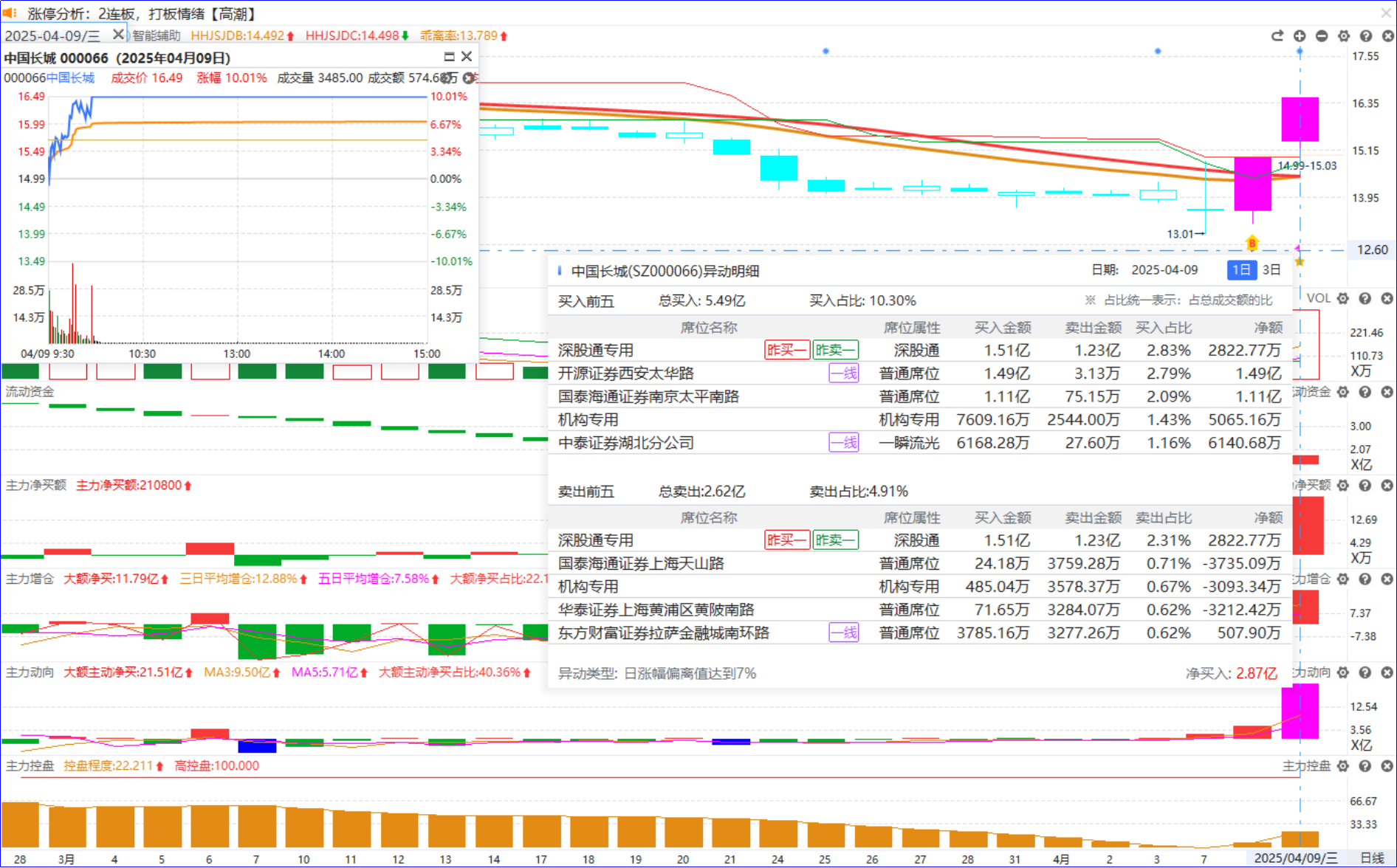The image size is (1397, 868).
Task: Click the latest magenta limit-up candlestick
Action: pos(1300,119)
